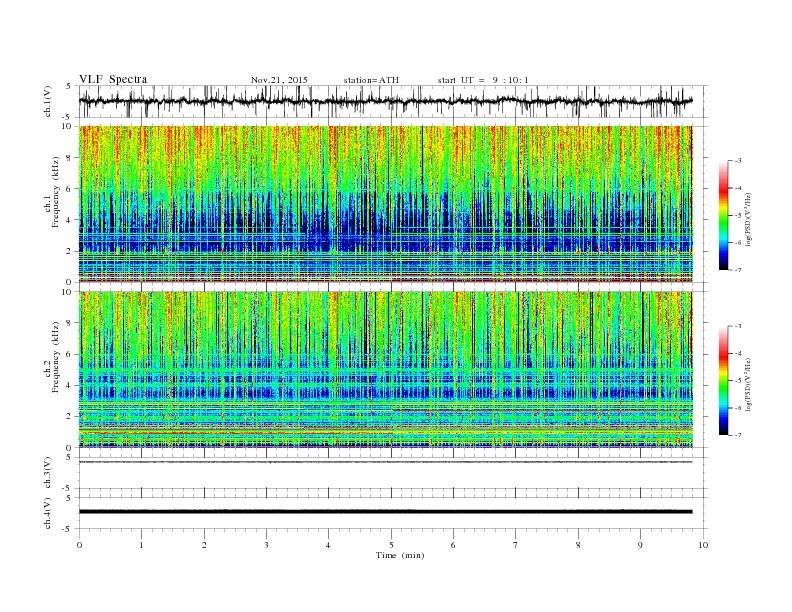Click the "4" tick on the time axis

point(329,545)
